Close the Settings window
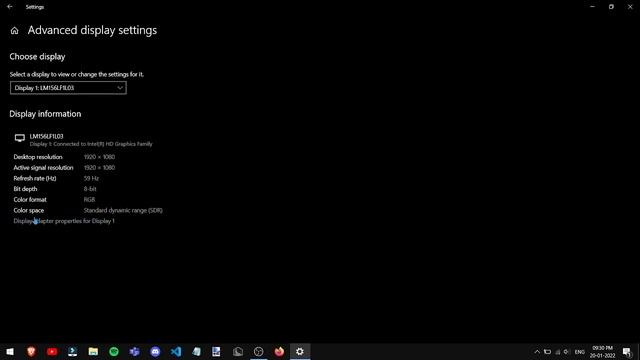The height and width of the screenshot is (360, 640). pyautogui.click(x=630, y=7)
